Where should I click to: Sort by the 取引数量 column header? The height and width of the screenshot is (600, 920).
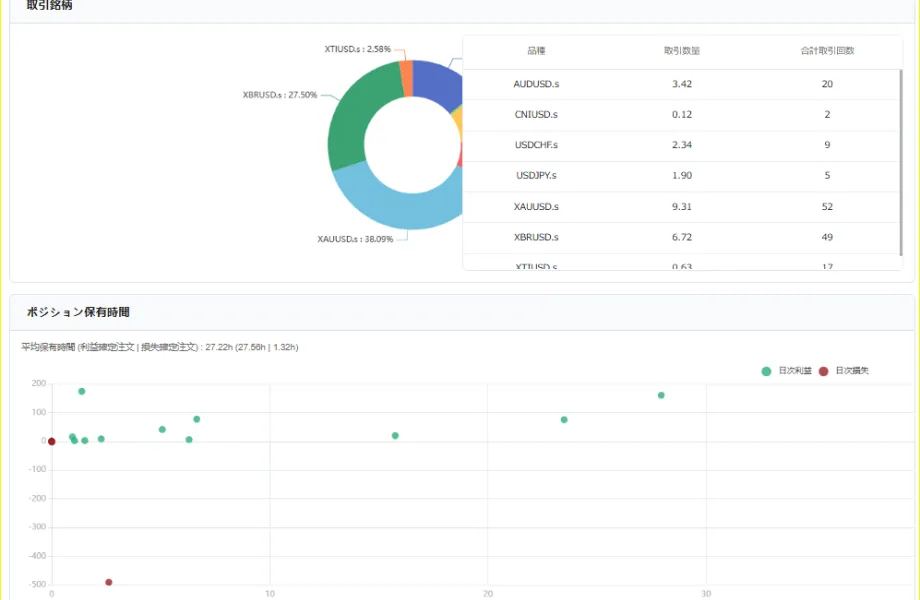click(682, 51)
